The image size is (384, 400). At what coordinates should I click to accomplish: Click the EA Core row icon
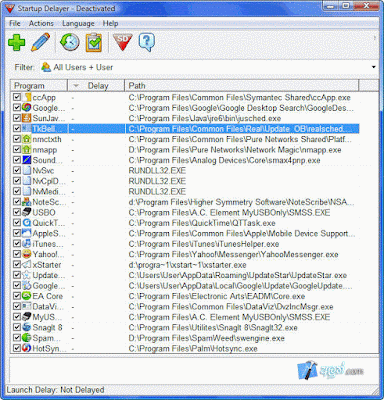pyautogui.click(x=27, y=296)
